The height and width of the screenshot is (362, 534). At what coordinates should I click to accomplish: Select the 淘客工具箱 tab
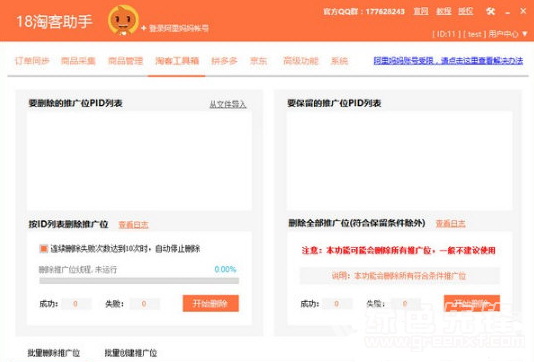coord(177,61)
